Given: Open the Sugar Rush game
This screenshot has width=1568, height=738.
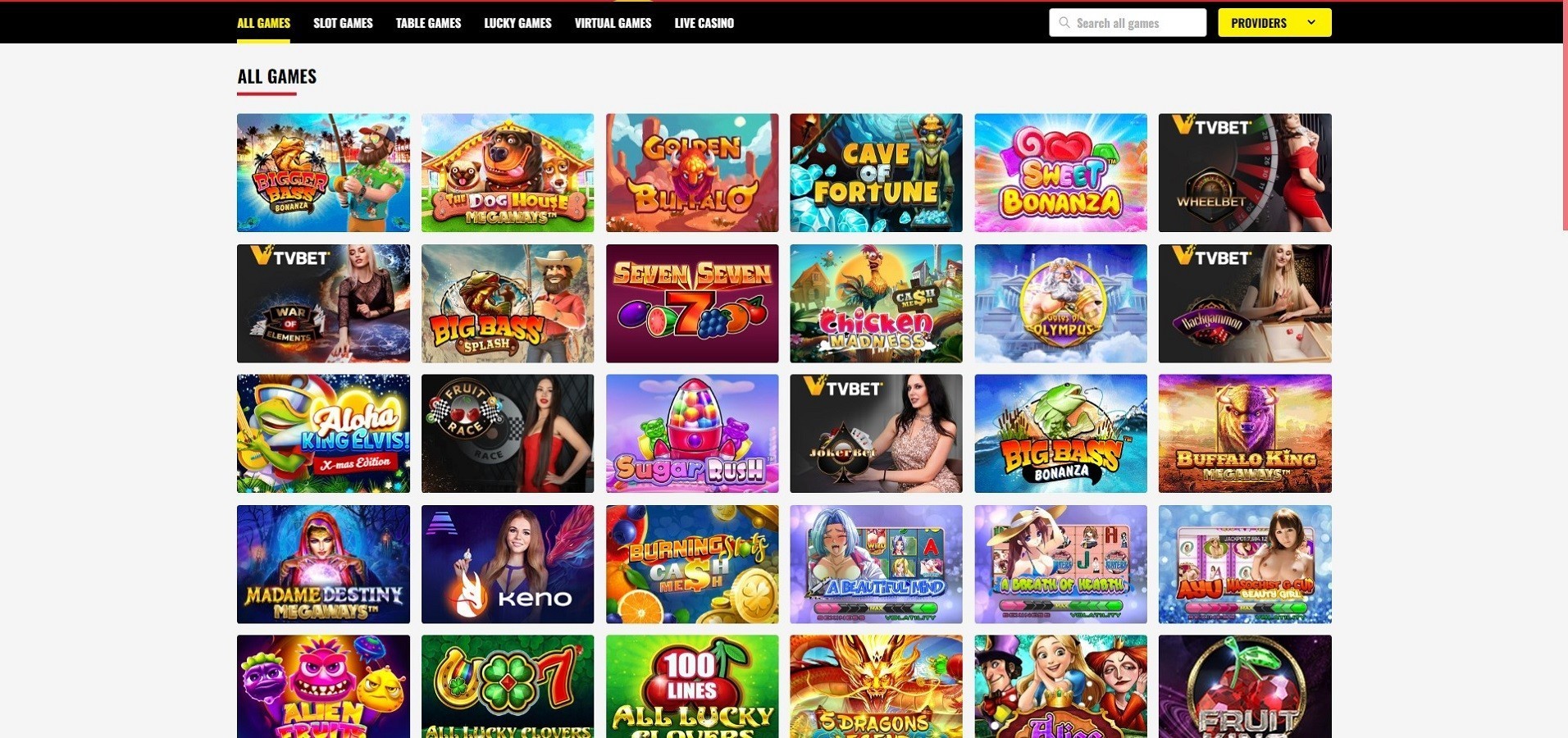Looking at the screenshot, I should click(x=692, y=434).
